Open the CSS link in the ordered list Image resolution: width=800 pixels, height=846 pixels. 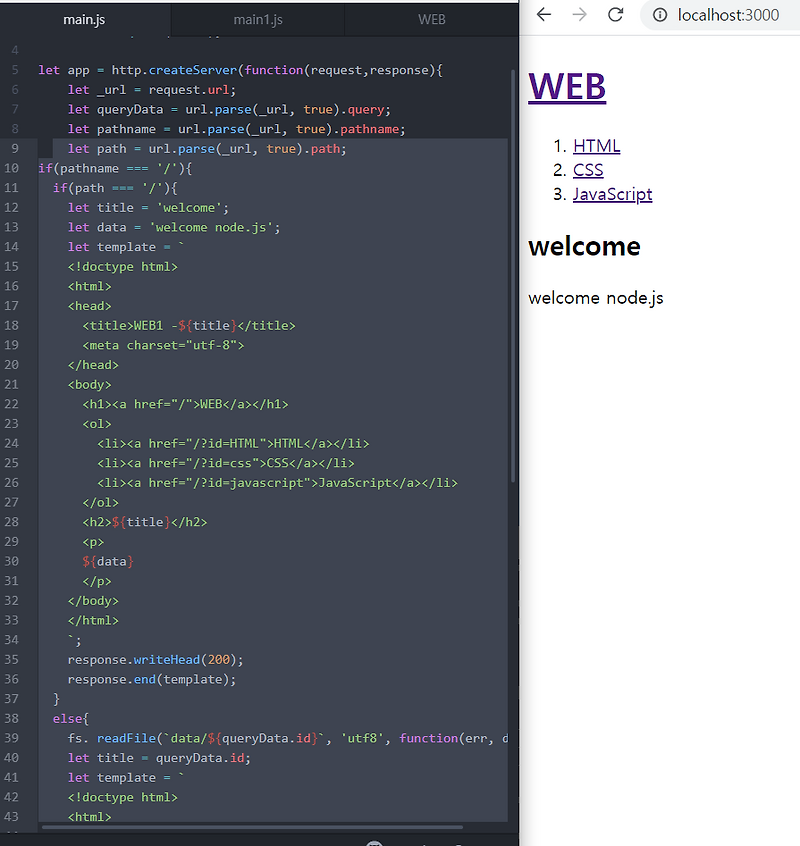tap(588, 170)
